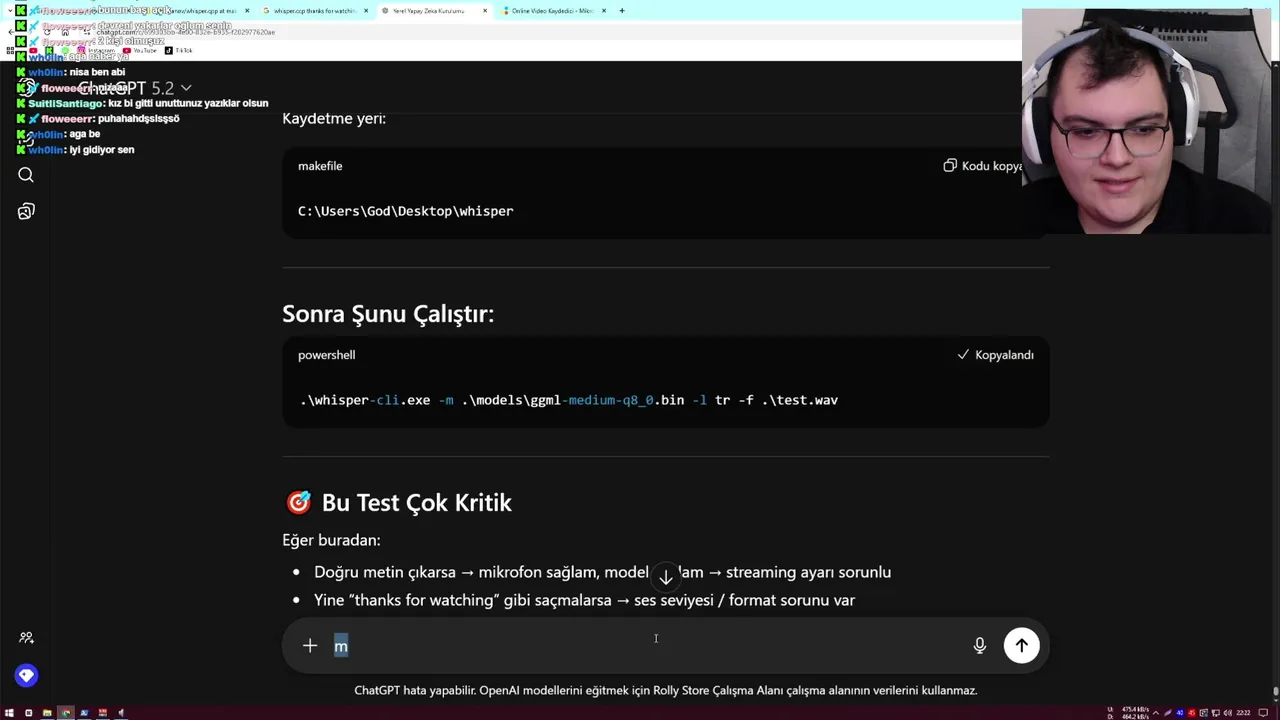Click the puhahahdşsişşsö chat message
The image size is (1280, 720).
98,119
